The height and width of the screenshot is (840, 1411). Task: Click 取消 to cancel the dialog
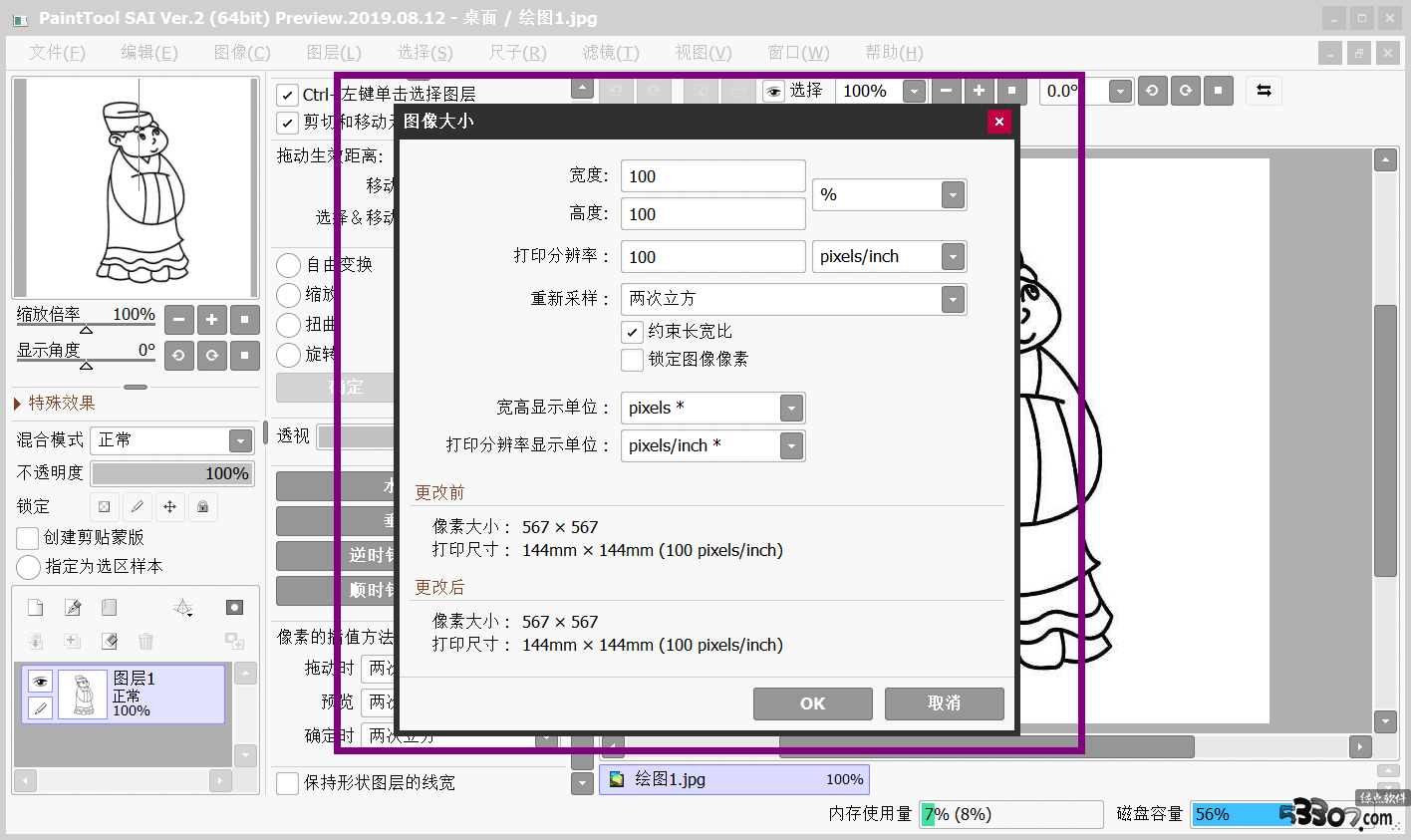(945, 703)
